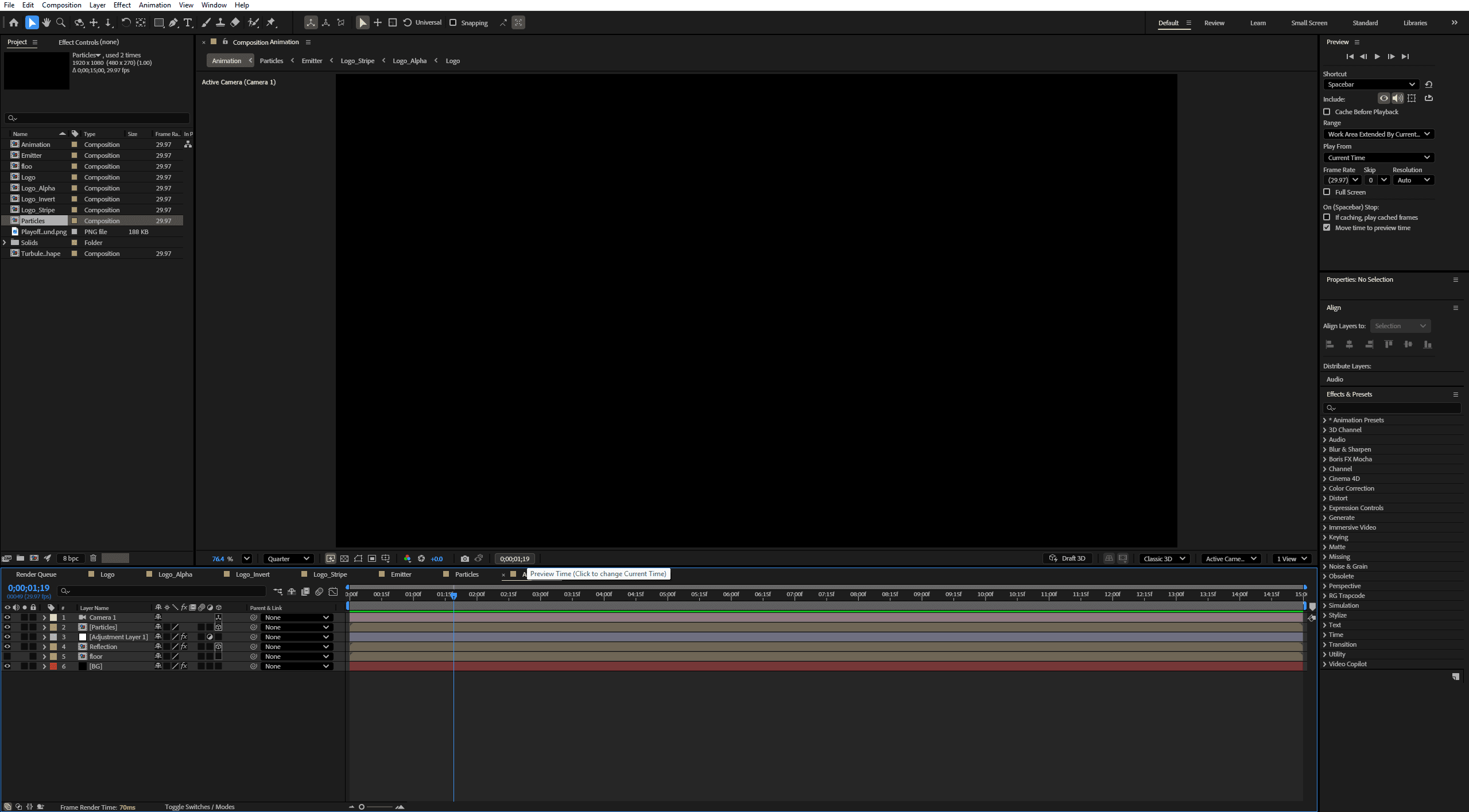The image size is (1469, 812).
Task: Uncheck Move time to preview time
Action: [1327, 228]
